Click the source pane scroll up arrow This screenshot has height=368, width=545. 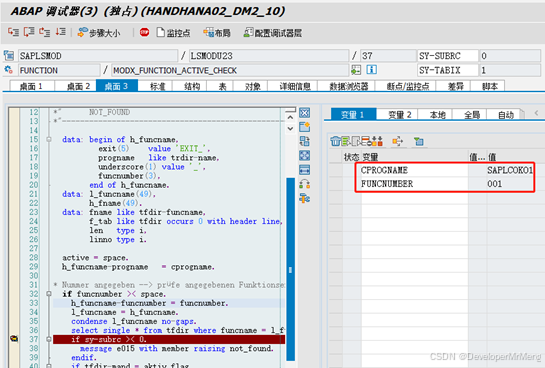click(x=291, y=118)
